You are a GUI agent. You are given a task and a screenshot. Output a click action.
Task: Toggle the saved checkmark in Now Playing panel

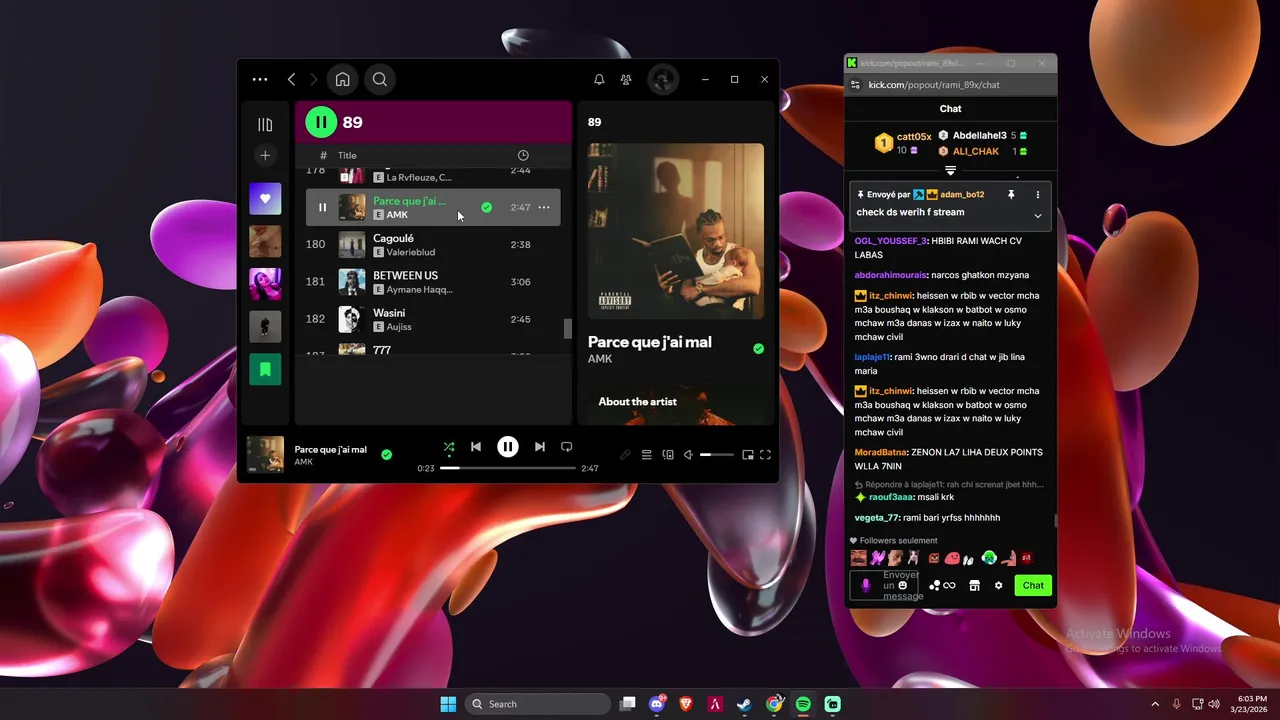point(758,349)
